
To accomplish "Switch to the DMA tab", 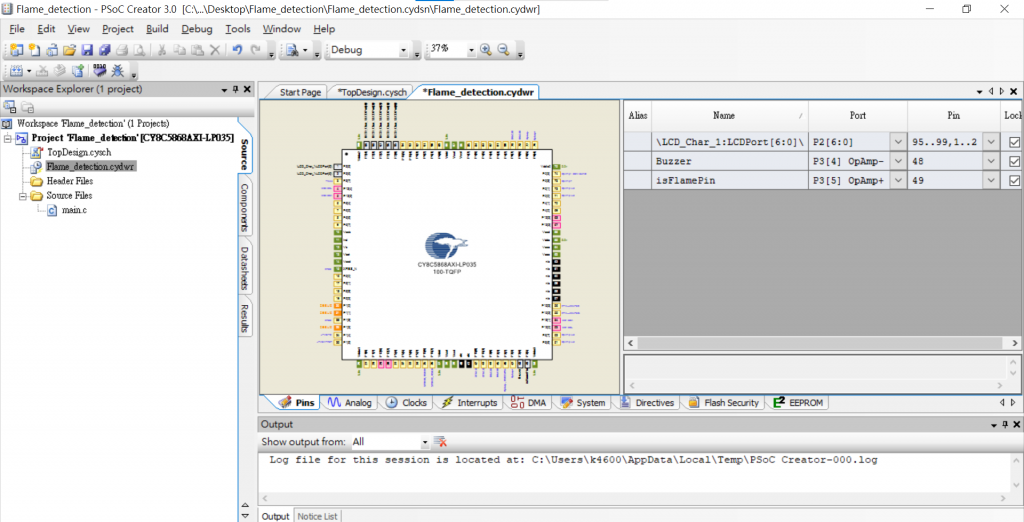I will pos(529,402).
